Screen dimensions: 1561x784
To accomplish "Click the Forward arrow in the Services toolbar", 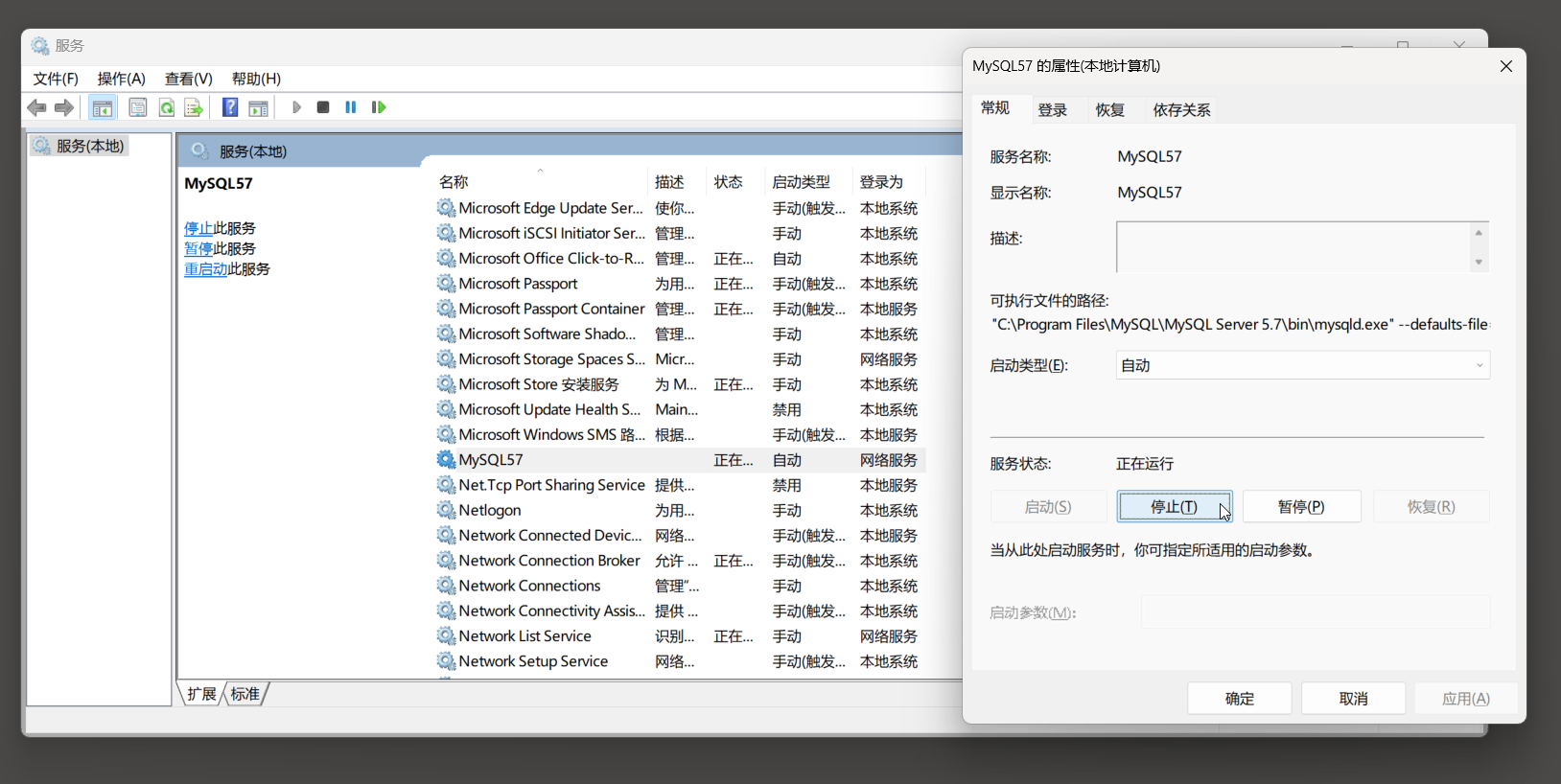I will click(x=64, y=107).
